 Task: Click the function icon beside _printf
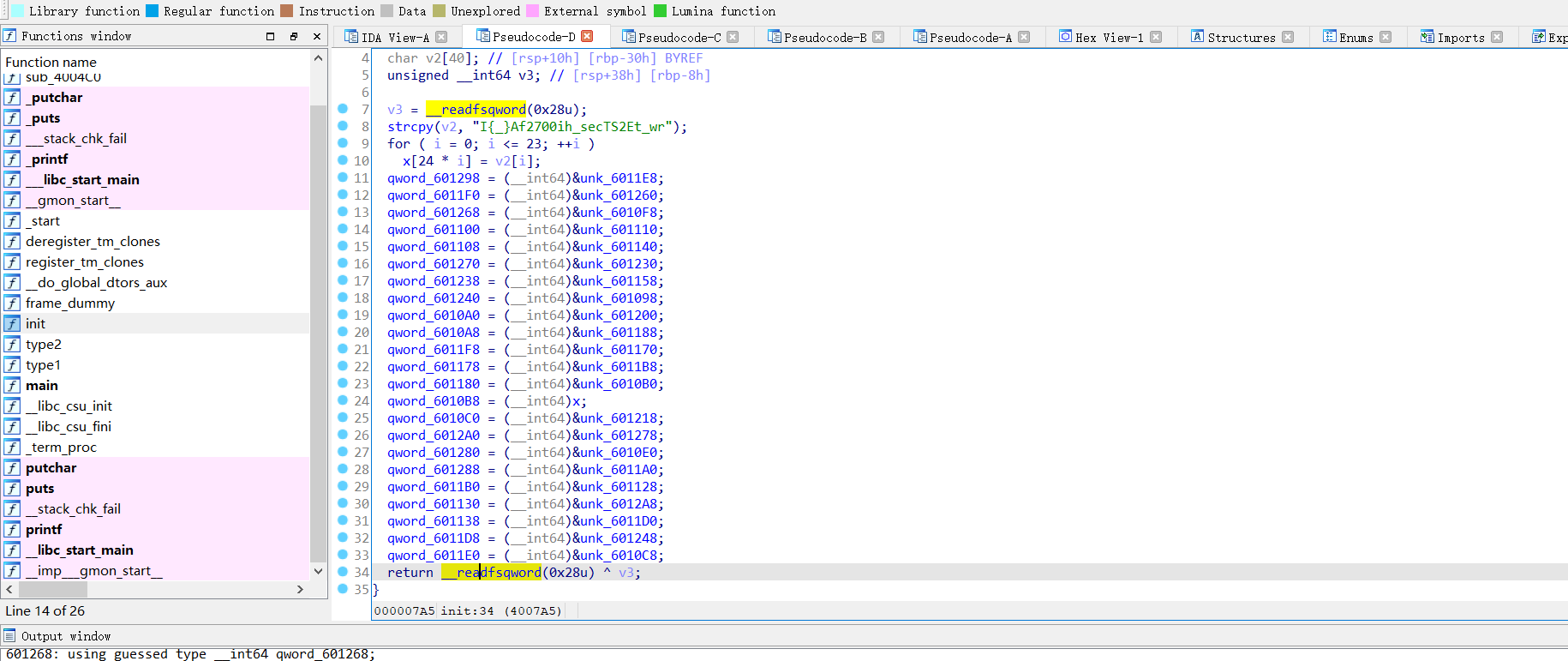(12, 159)
